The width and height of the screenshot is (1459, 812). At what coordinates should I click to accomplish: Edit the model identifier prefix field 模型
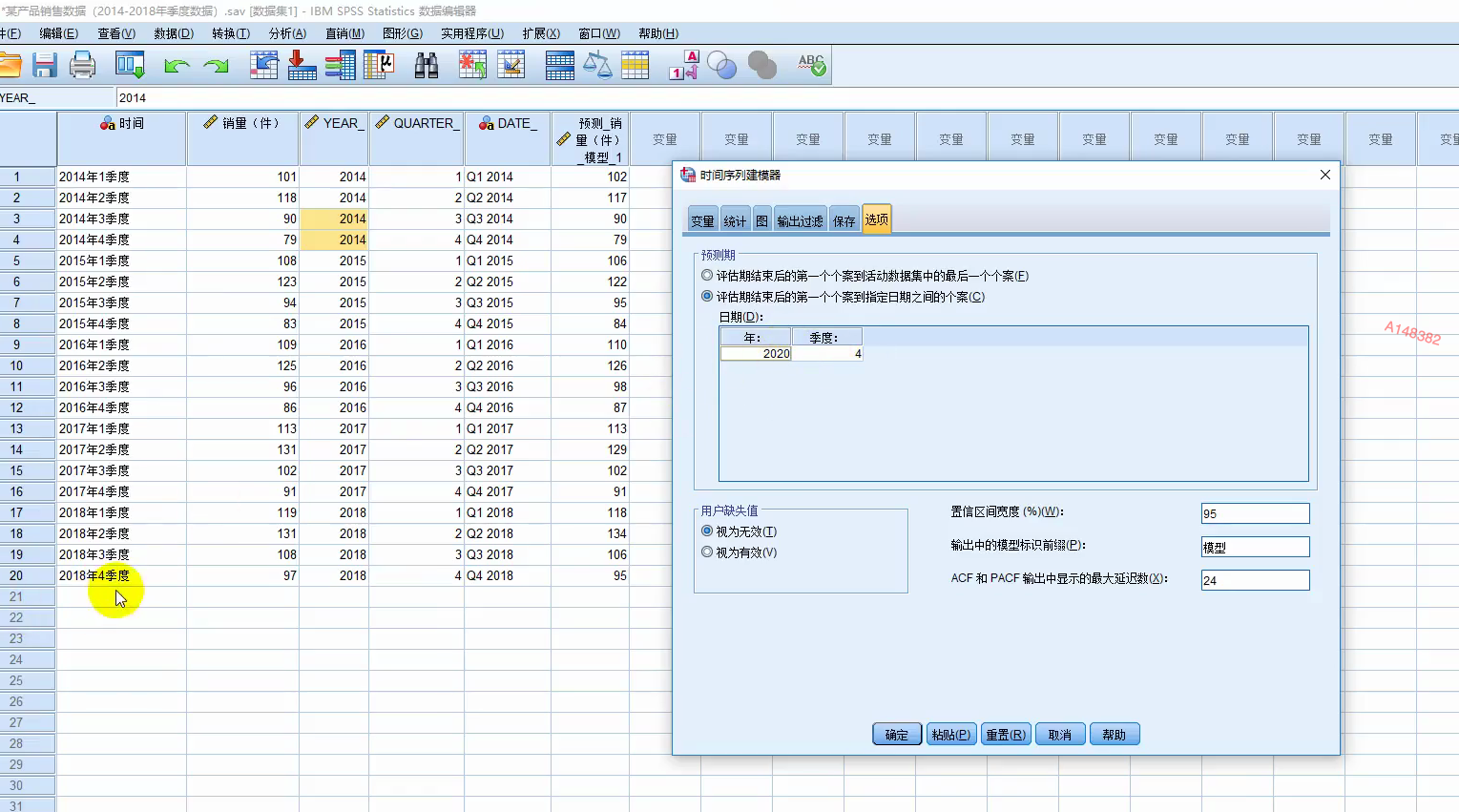click(1255, 547)
